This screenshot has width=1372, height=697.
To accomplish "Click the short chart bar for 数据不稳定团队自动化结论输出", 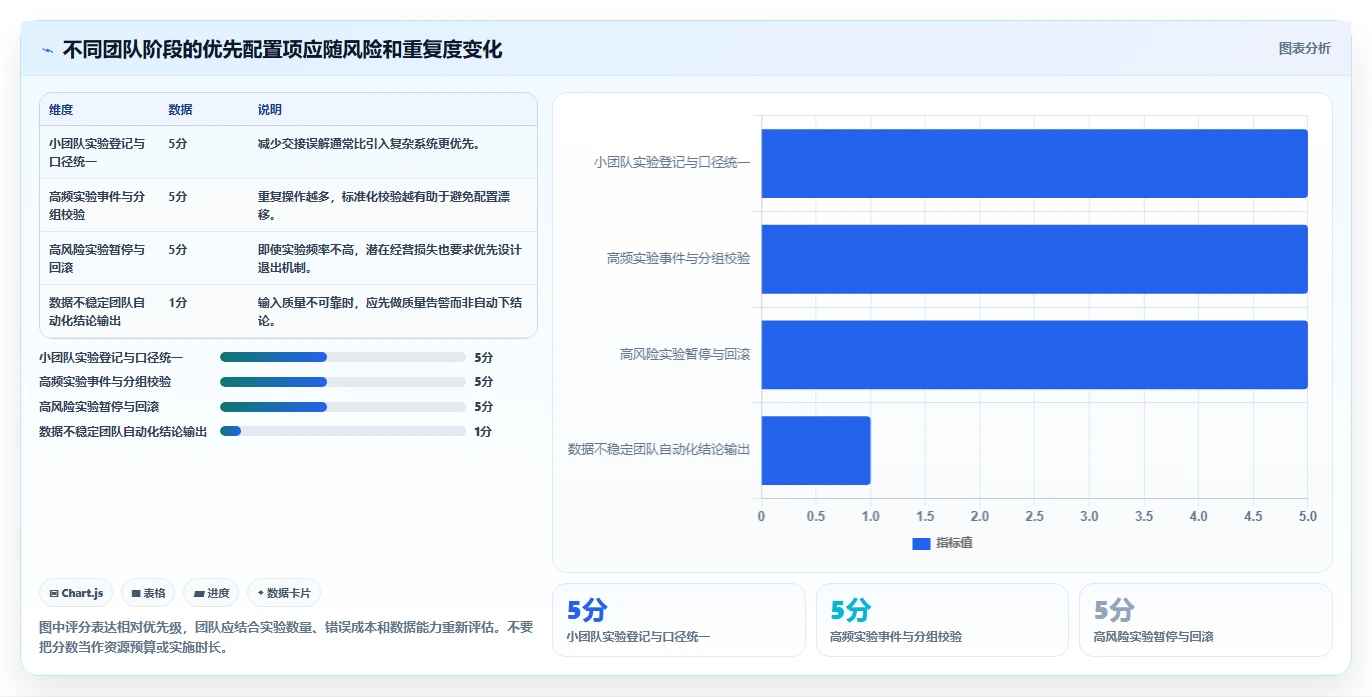I will 816,450.
